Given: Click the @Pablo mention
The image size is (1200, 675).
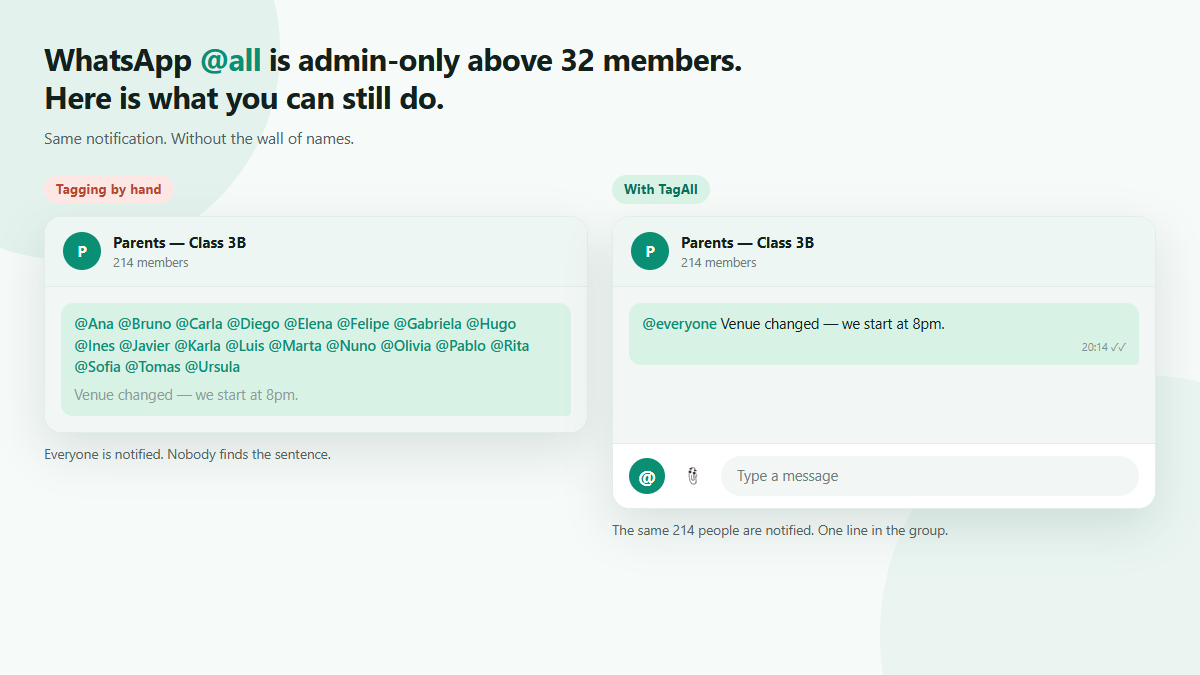Looking at the screenshot, I should point(460,346).
